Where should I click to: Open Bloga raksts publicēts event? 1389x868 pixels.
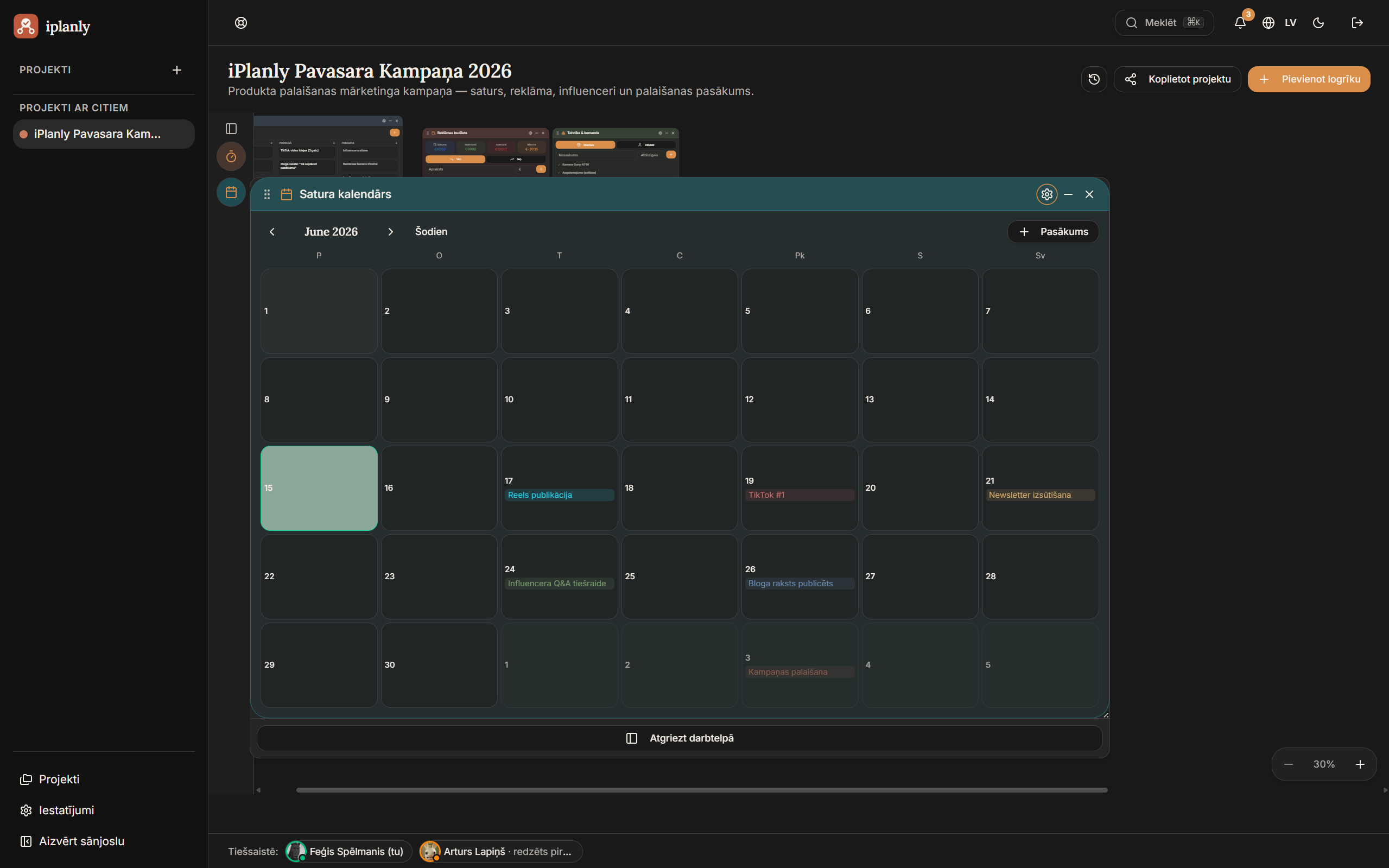tap(800, 583)
